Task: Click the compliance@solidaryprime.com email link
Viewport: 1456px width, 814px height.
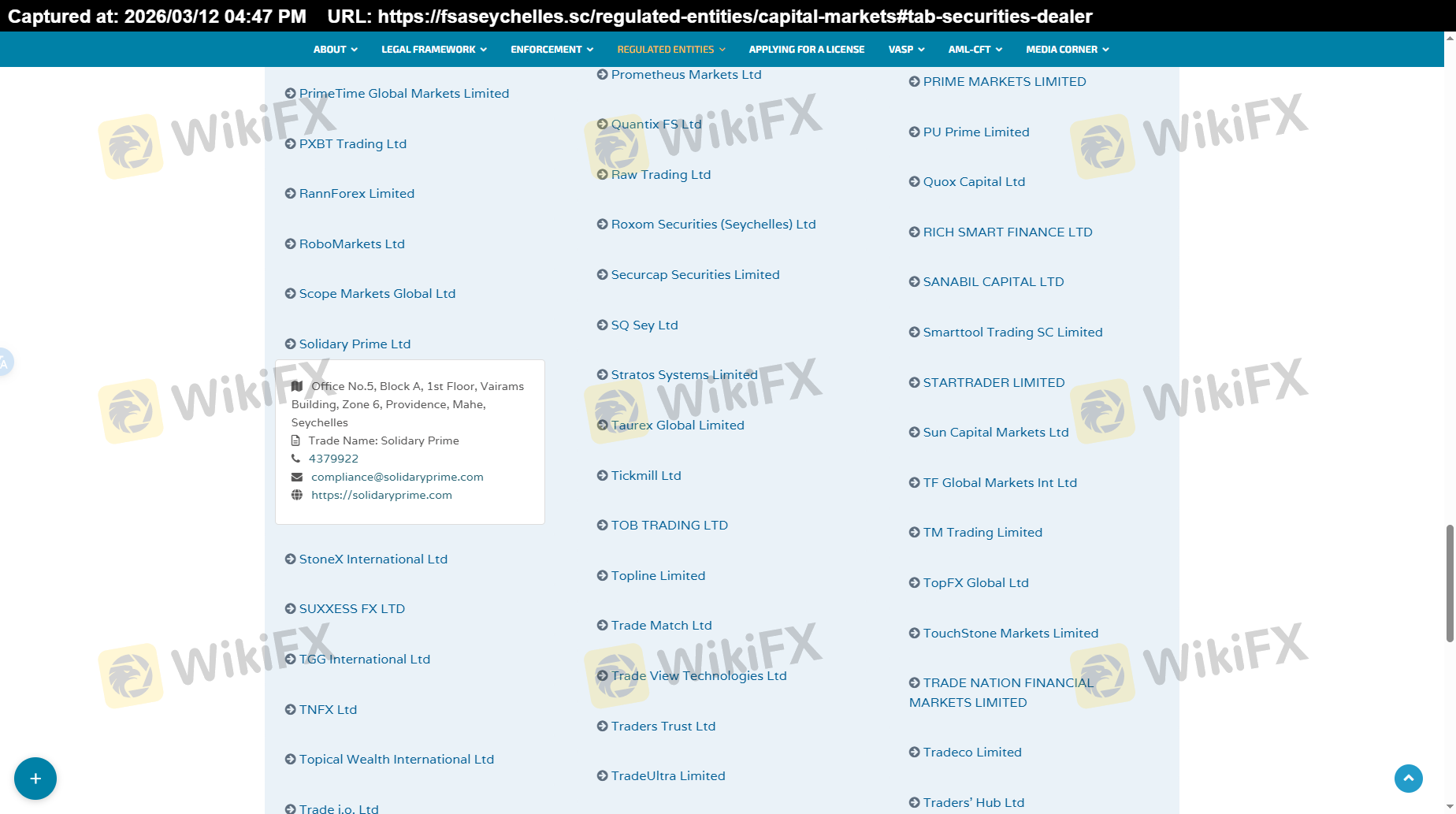Action: pos(397,478)
